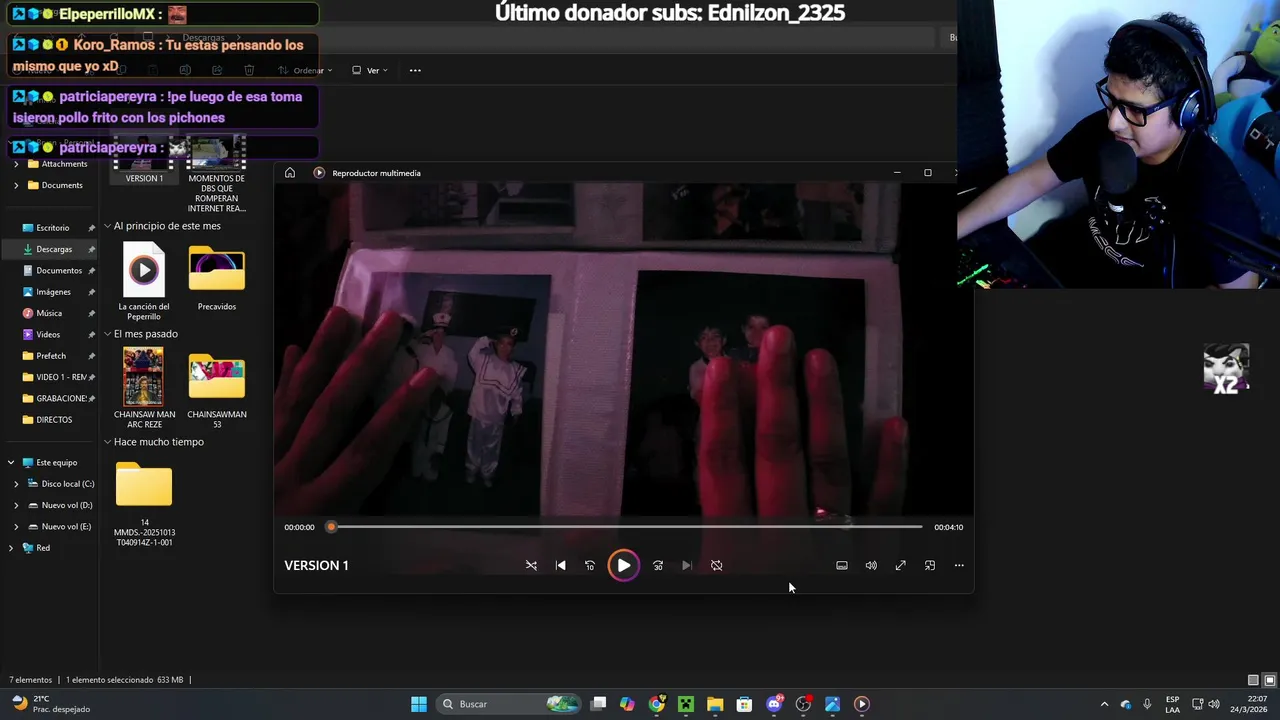Open Videos in quick access
1280x720 pixels.
click(x=48, y=335)
